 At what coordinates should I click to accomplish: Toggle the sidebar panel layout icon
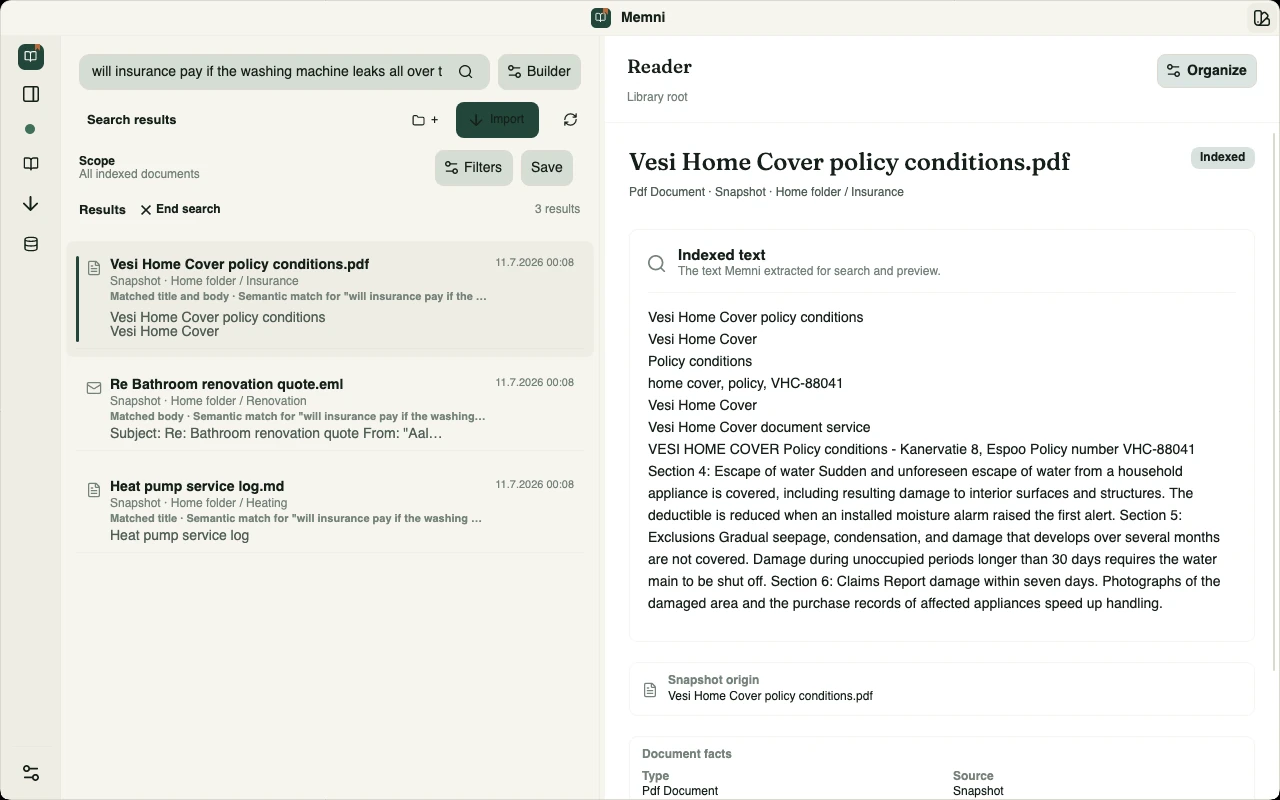31,94
